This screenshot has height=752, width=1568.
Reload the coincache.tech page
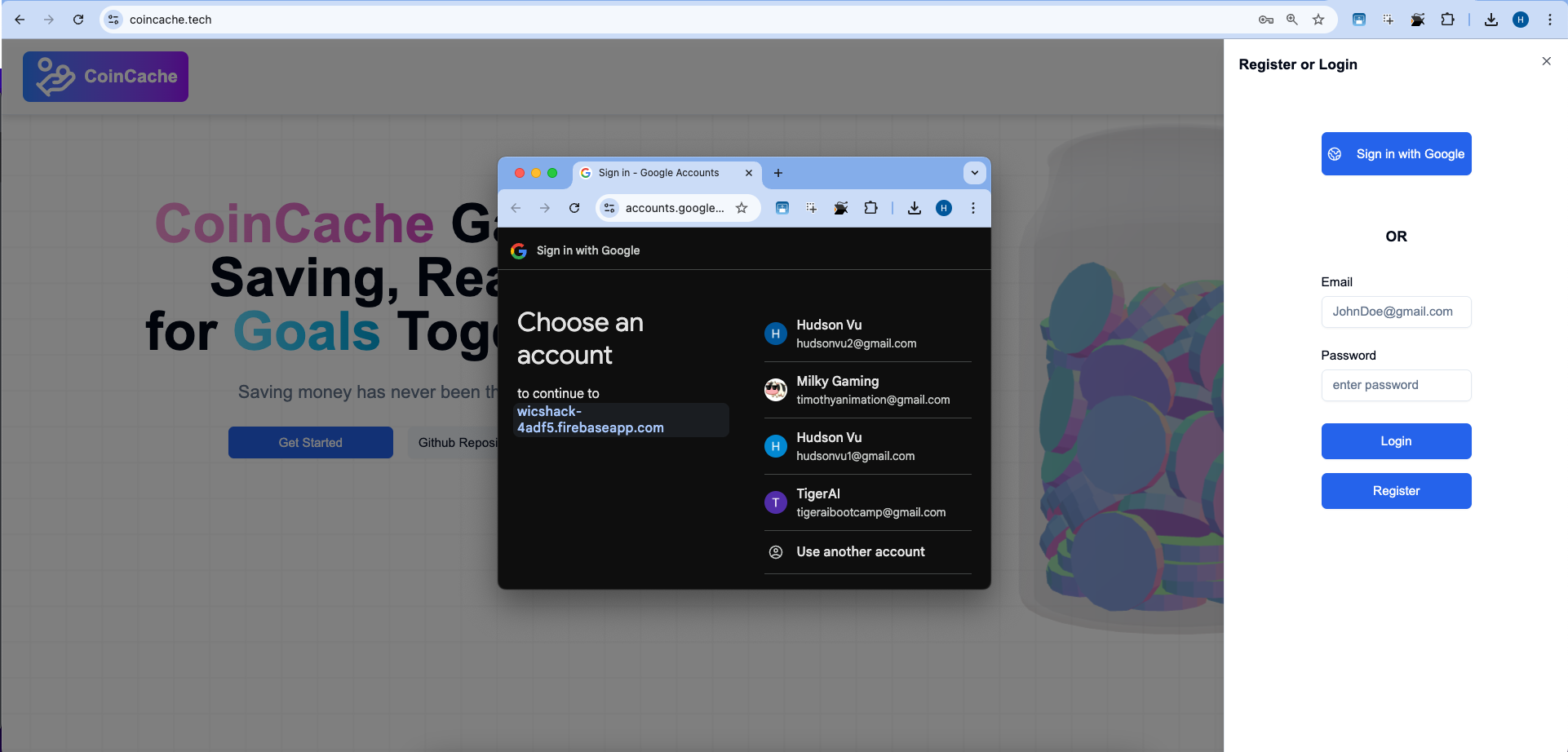click(x=78, y=20)
